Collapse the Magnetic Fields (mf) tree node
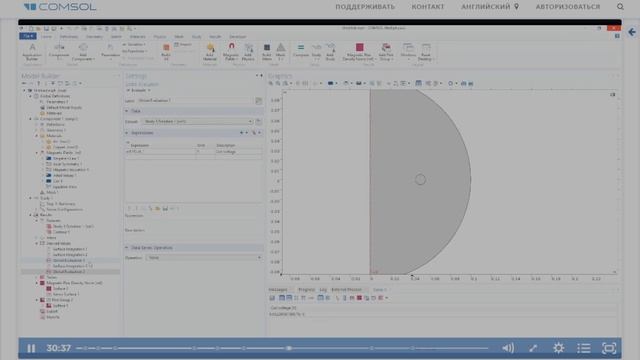 click(x=36, y=153)
